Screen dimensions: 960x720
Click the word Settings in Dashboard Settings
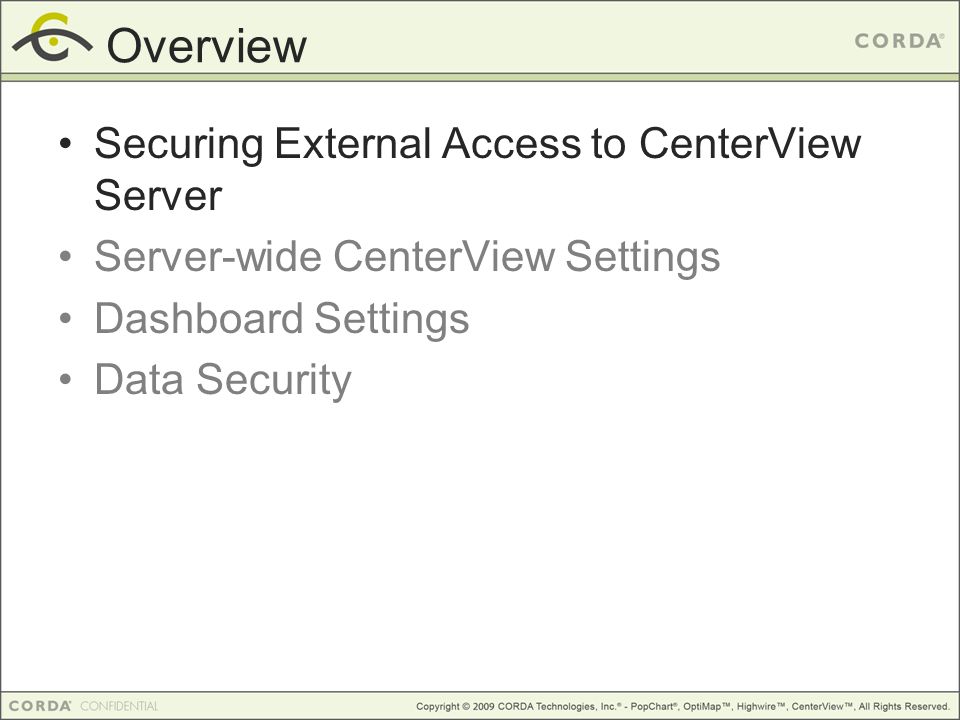[392, 319]
